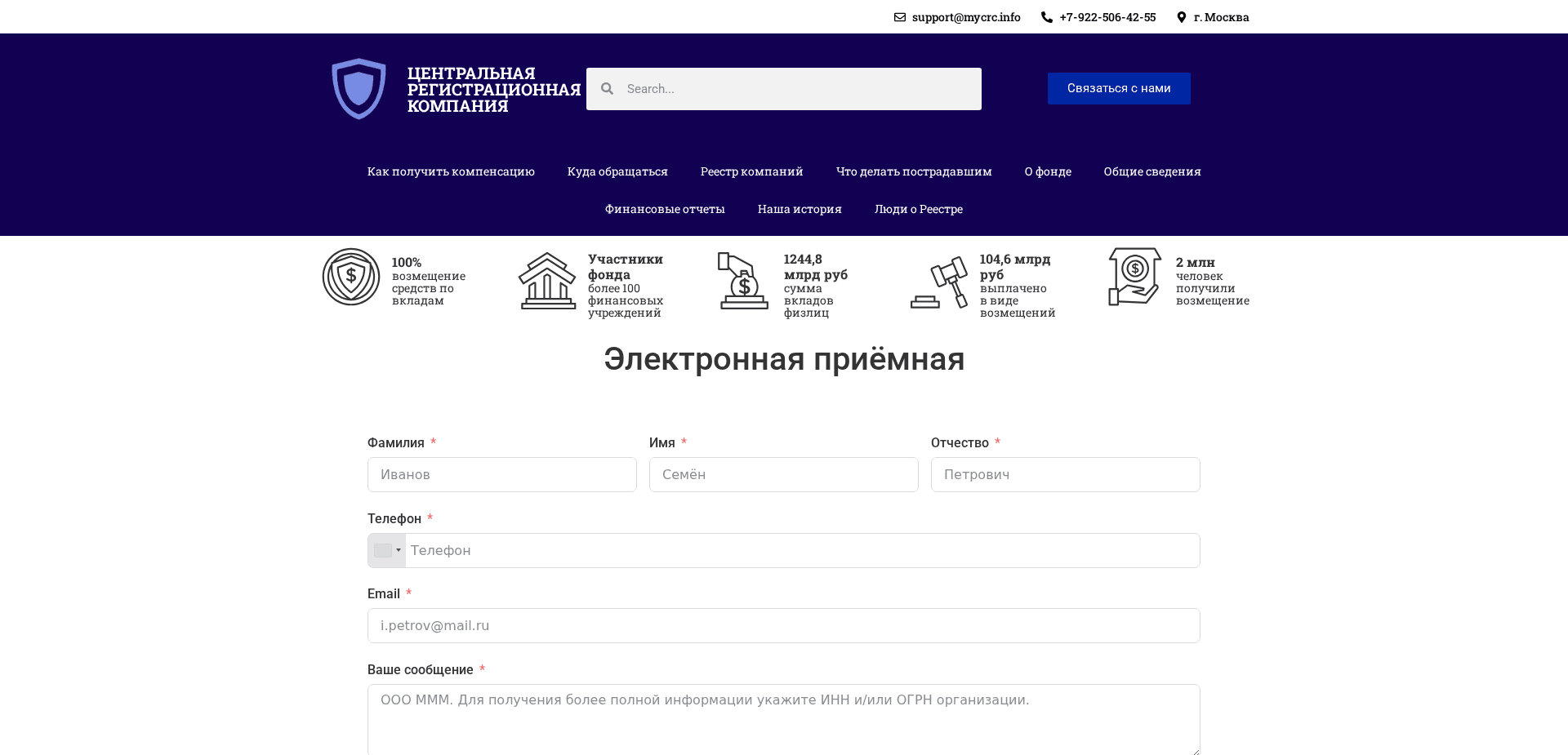Click the location pin icon near г. Москва
The image size is (1568, 755).
click(1181, 16)
